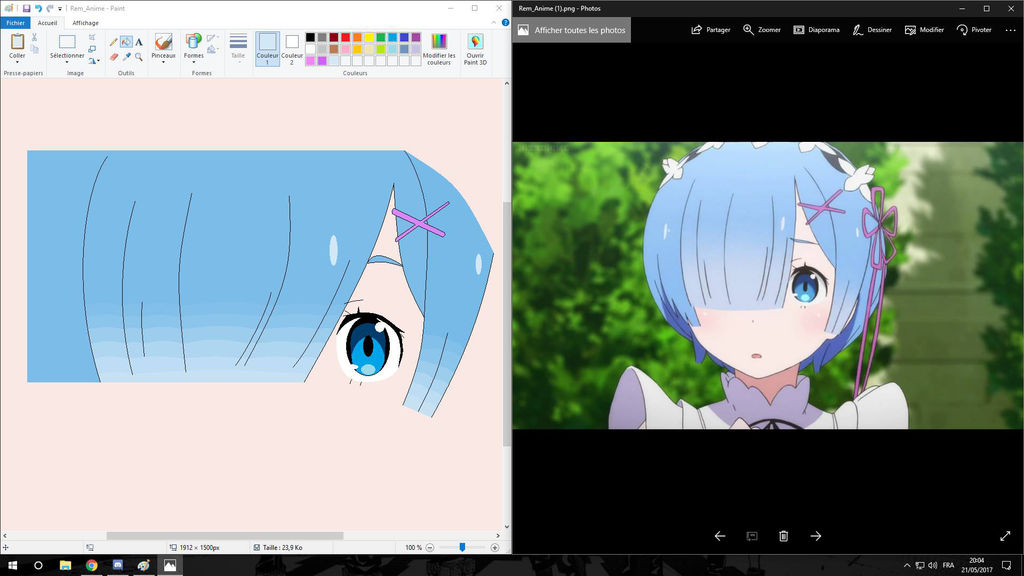This screenshot has height=576, width=1024.
Task: Go to previous photo arrow
Action: (720, 536)
